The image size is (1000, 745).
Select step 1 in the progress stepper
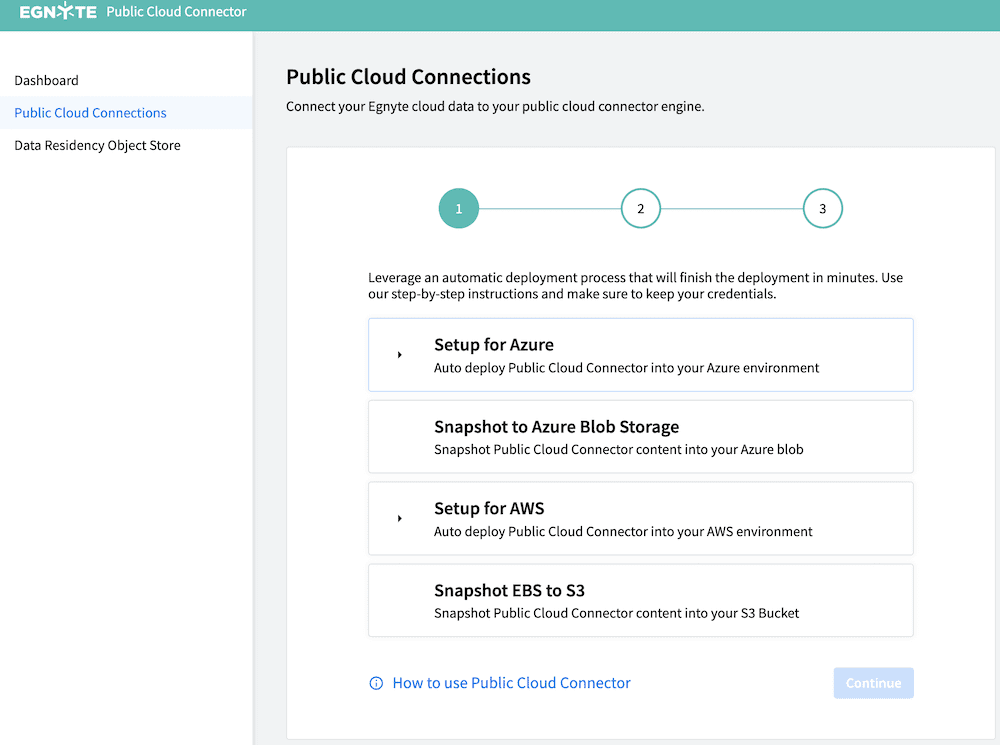458,208
